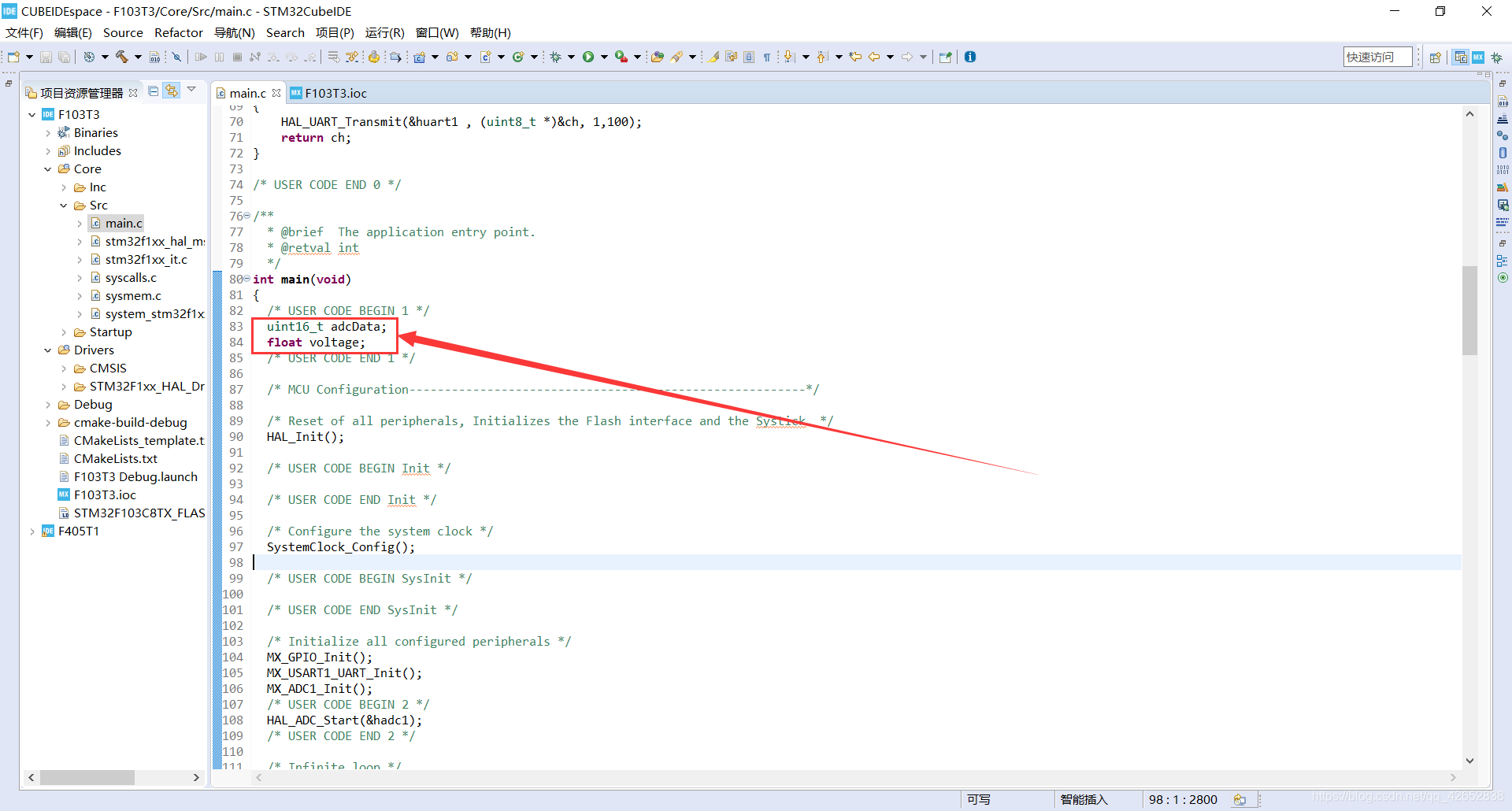This screenshot has width=1512, height=811.
Task: Toggle Link with Editor in Project Explorer
Action: coord(172,90)
